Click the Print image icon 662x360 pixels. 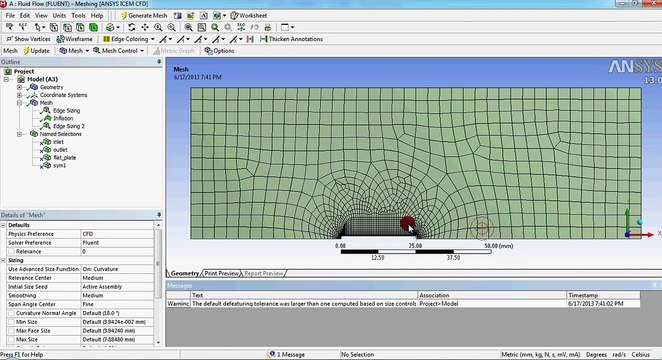click(x=267, y=27)
